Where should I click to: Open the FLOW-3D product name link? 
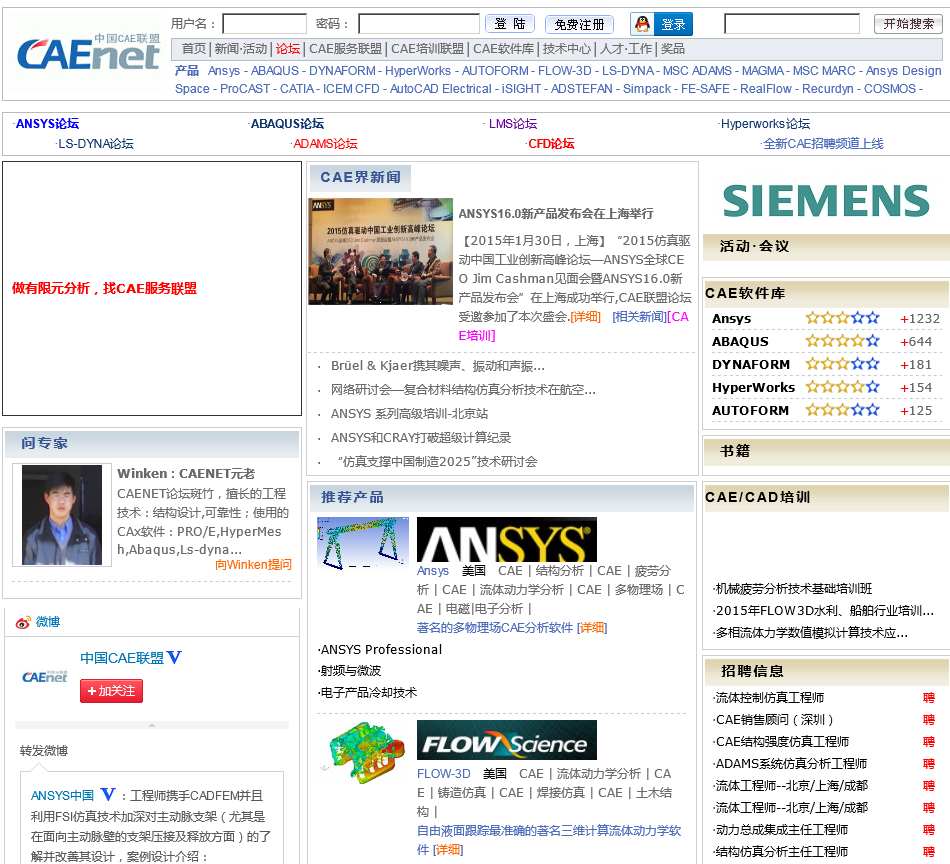point(443,774)
